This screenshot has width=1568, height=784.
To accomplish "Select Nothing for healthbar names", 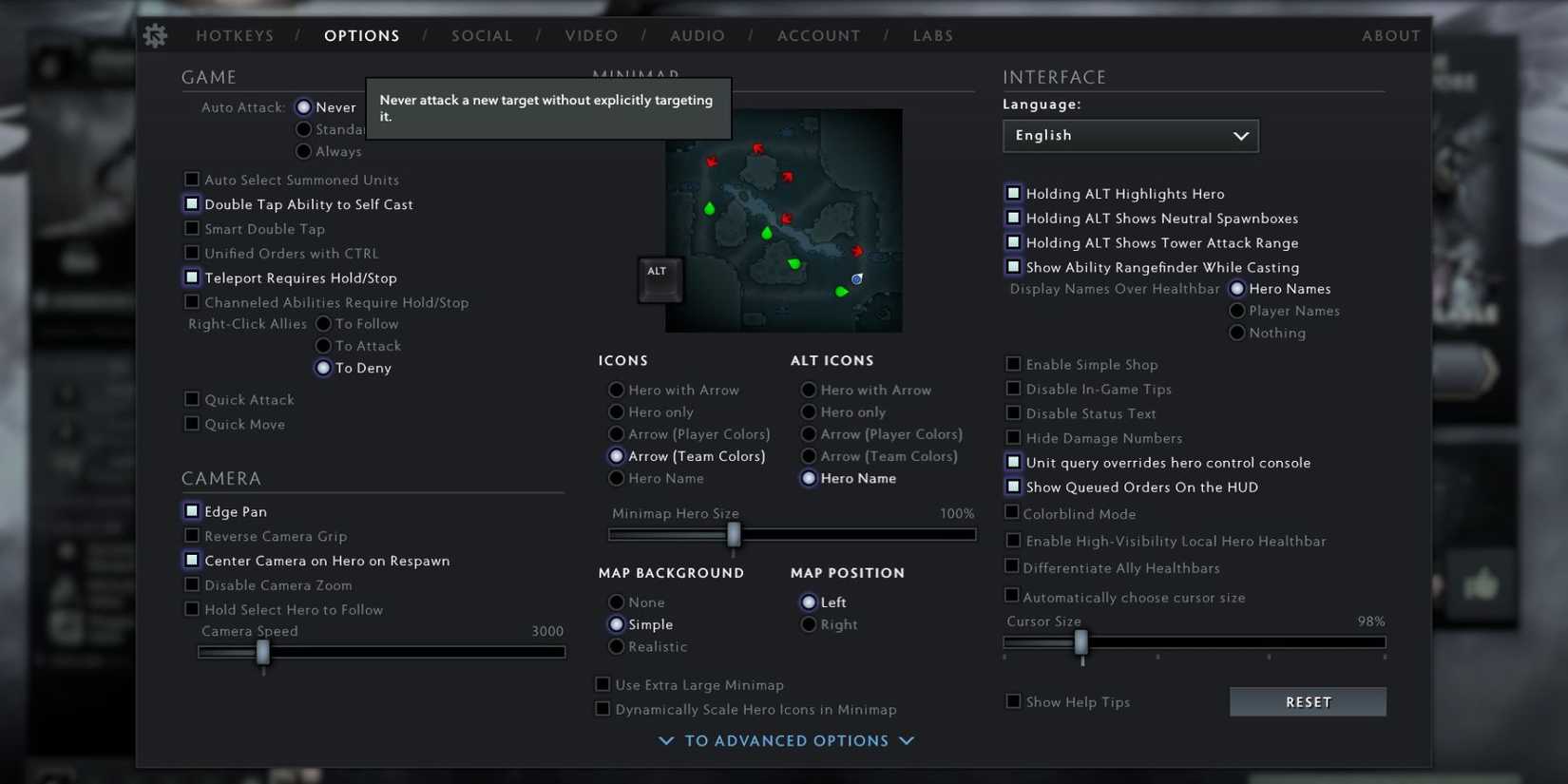I will (x=1237, y=333).
